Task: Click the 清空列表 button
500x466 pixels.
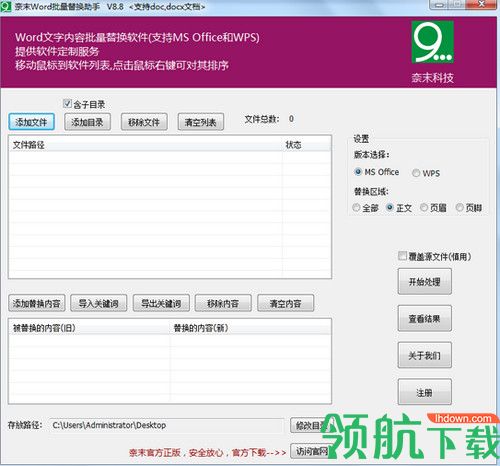Action: [201, 122]
